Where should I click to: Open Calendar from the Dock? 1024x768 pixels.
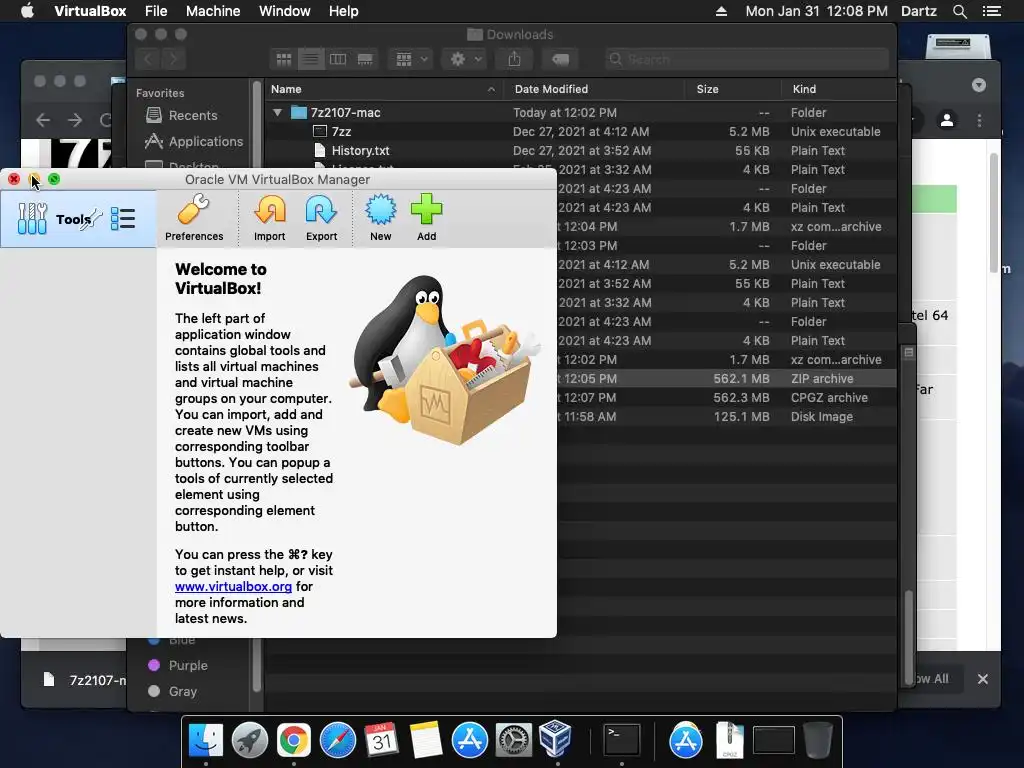[381, 741]
